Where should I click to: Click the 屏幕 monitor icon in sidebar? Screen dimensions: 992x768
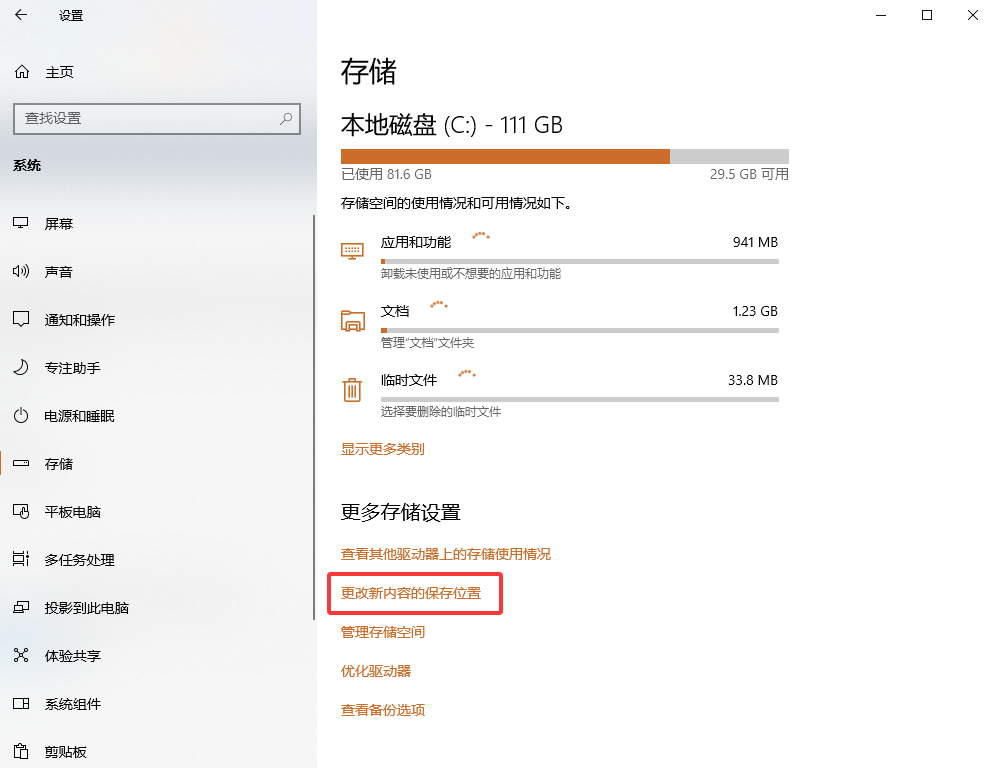pyautogui.click(x=21, y=224)
